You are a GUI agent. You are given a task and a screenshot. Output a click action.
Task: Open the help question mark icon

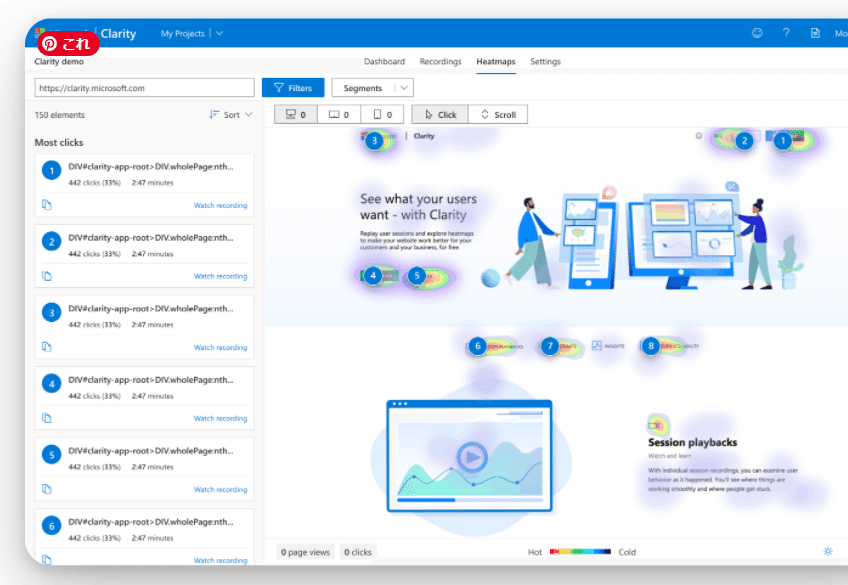pyautogui.click(x=786, y=33)
